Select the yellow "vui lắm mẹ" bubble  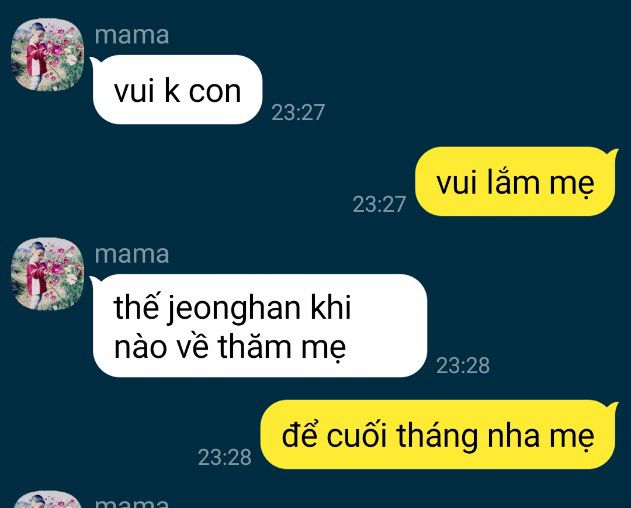pos(516,182)
